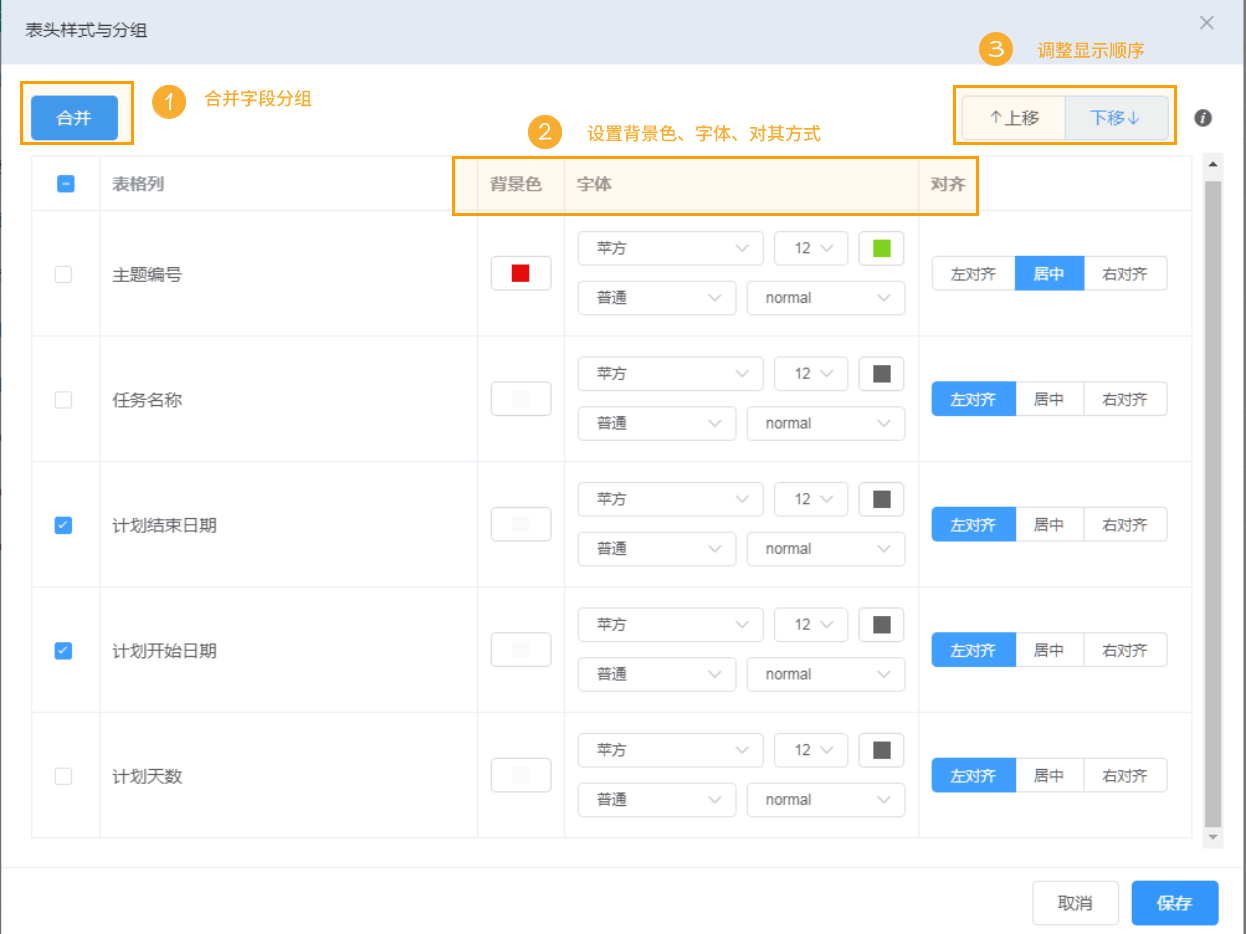This screenshot has width=1246, height=934.
Task: Click the info icon beside 下移 button
Action: 1203,118
